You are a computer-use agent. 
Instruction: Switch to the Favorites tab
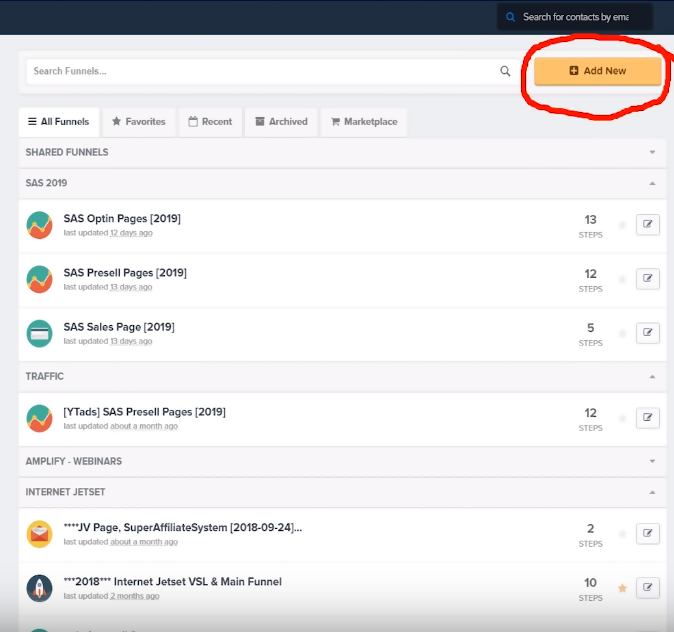pos(139,122)
